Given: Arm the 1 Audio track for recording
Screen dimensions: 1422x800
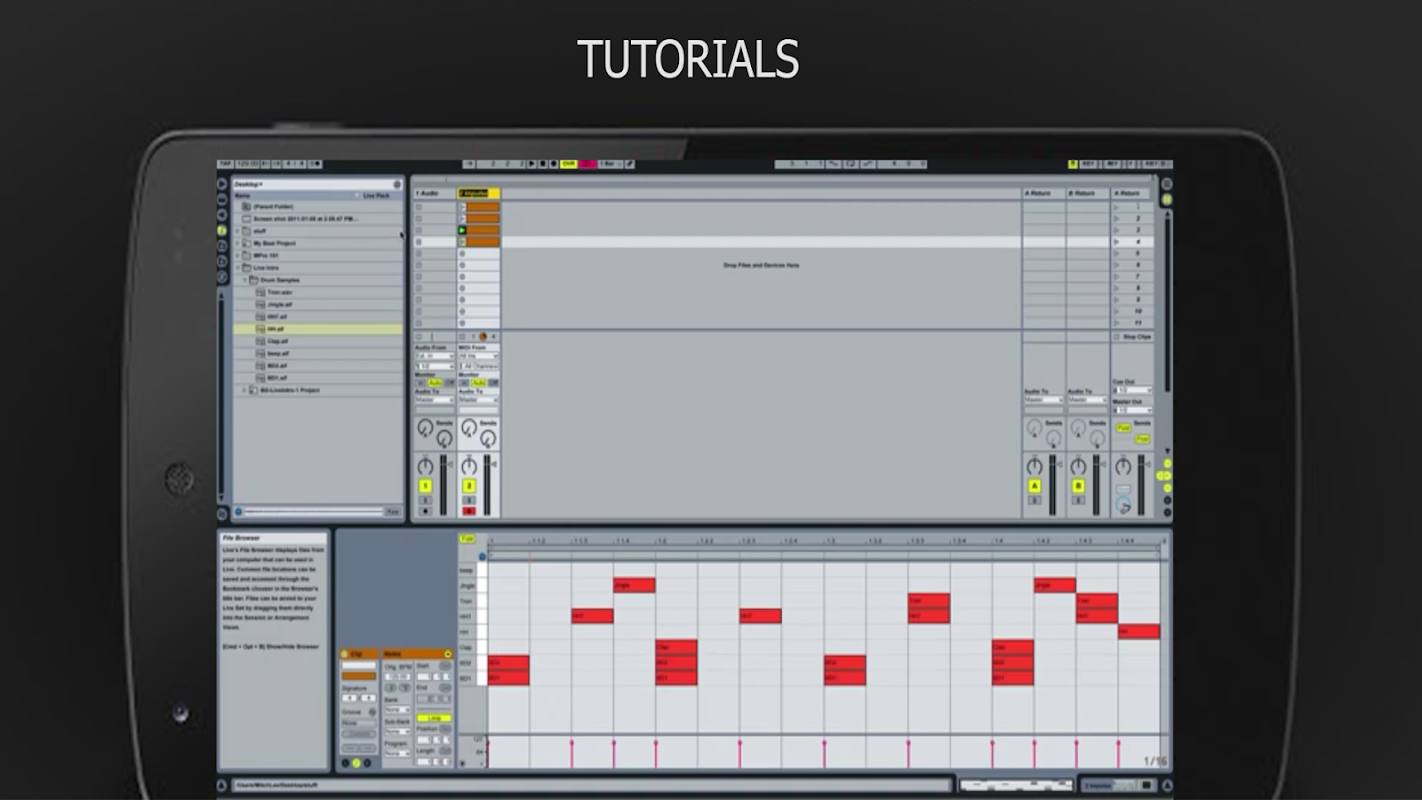Looking at the screenshot, I should (x=425, y=511).
